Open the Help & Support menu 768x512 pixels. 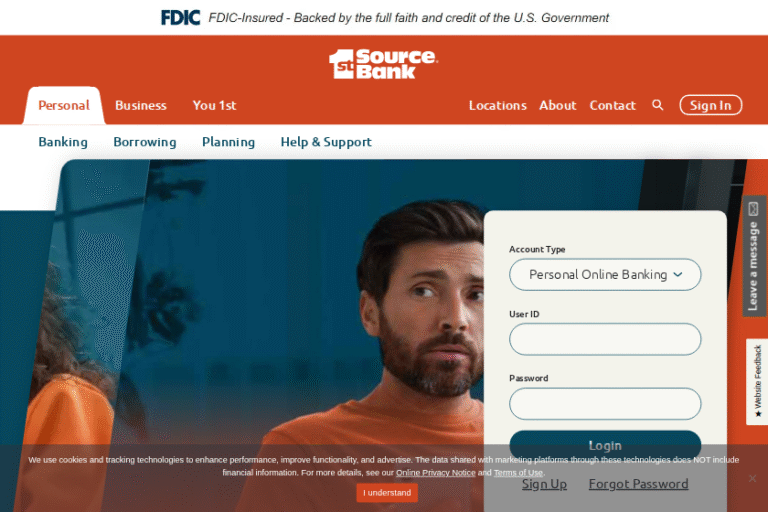point(326,142)
